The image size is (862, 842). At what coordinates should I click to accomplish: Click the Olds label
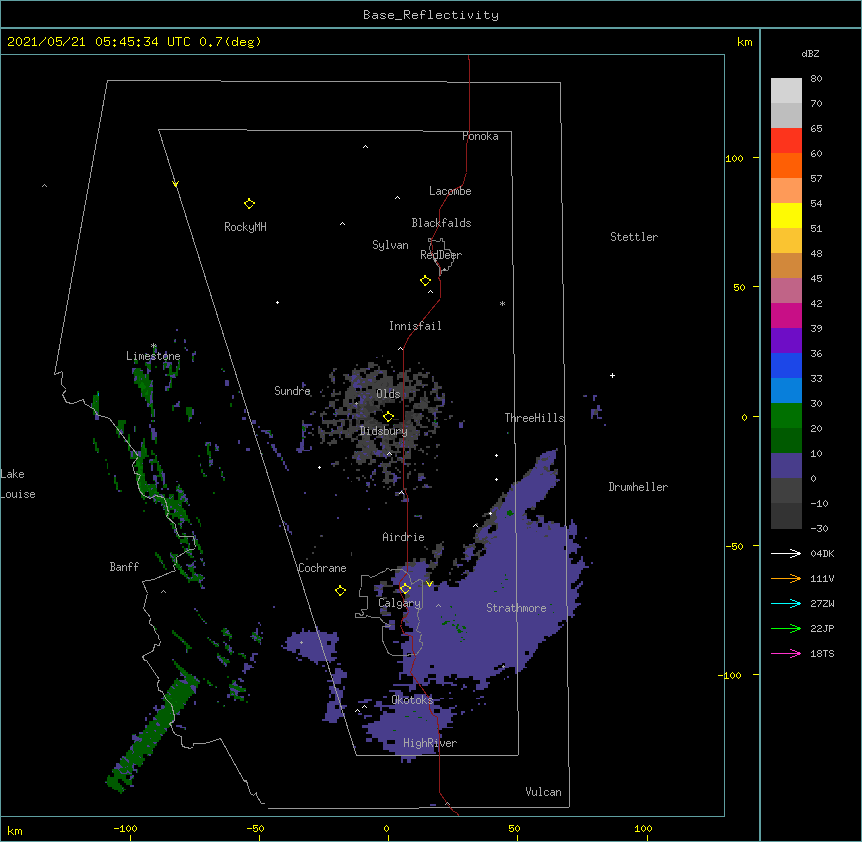[388, 394]
